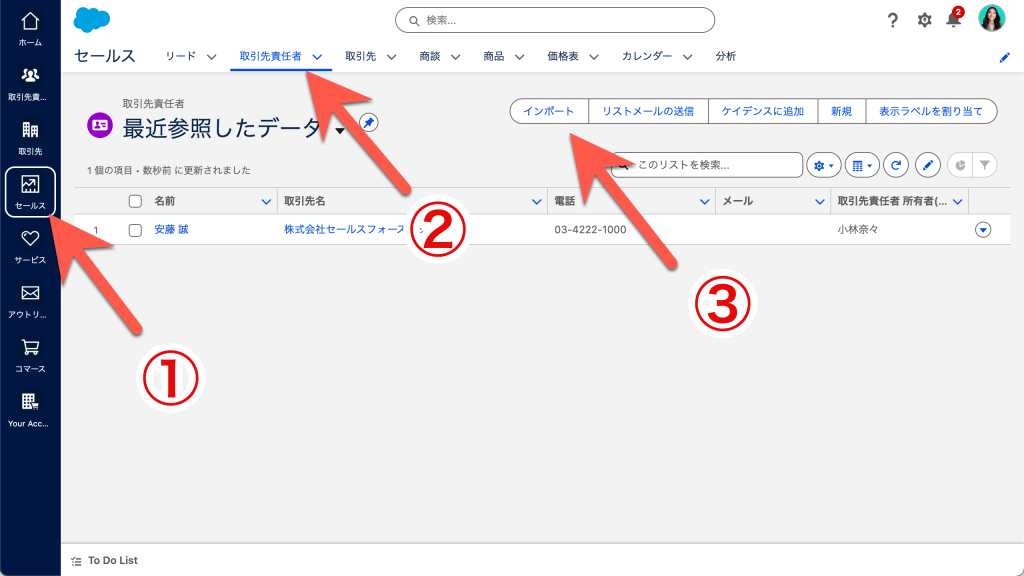This screenshot has height=576, width=1024.
Task: Open display as table dropdown
Action: pos(862,165)
